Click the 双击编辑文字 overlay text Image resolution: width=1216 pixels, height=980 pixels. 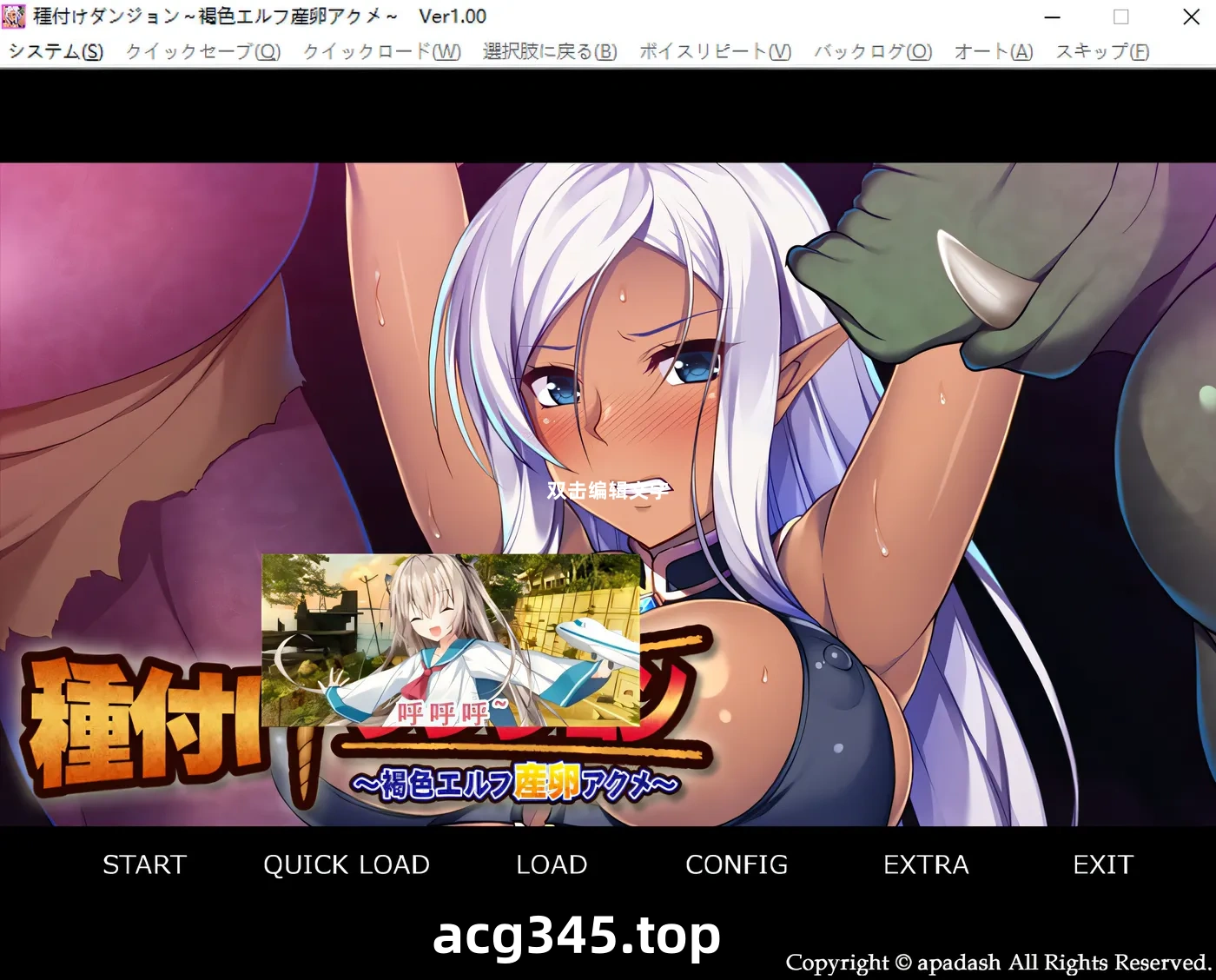click(x=608, y=487)
